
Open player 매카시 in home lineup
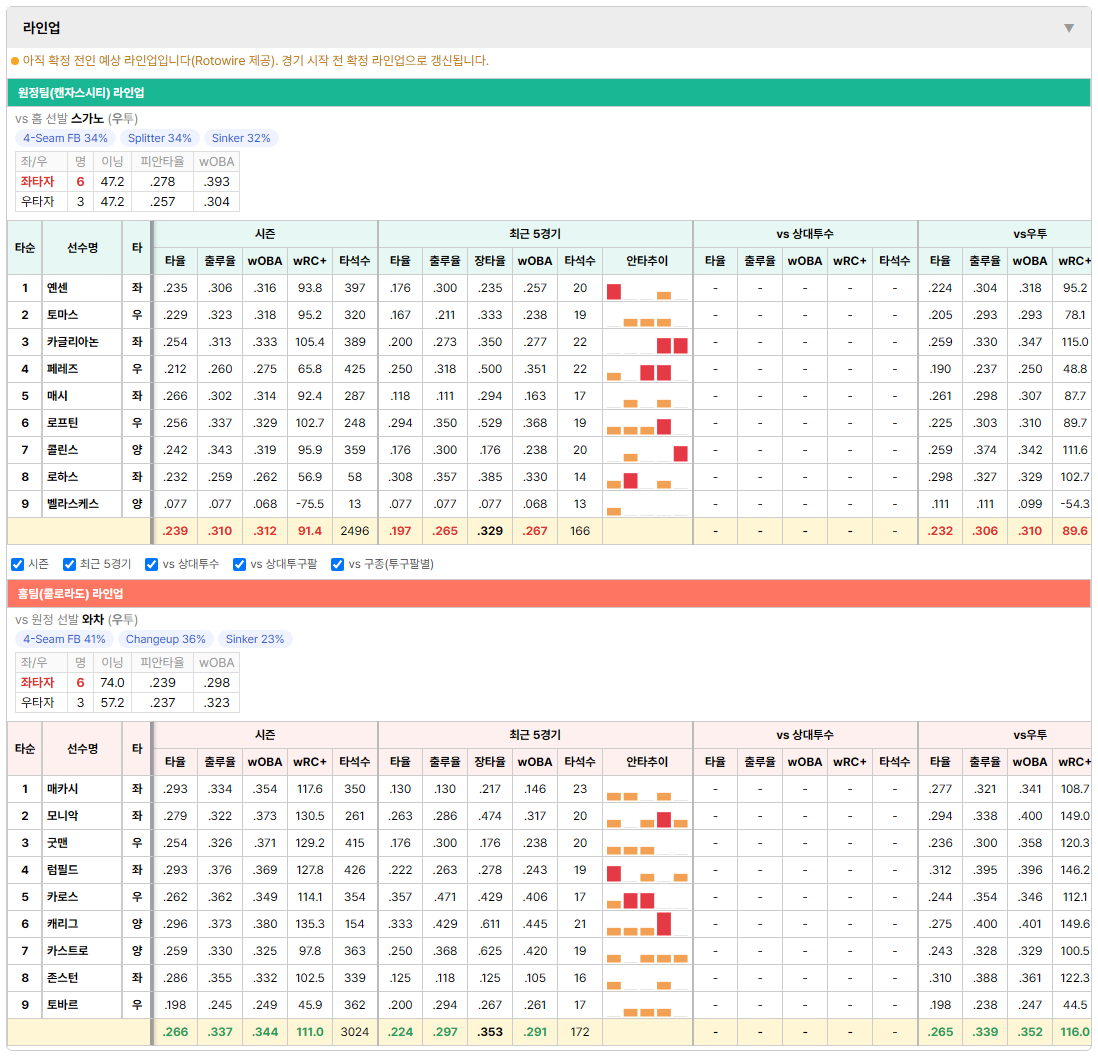point(62,789)
